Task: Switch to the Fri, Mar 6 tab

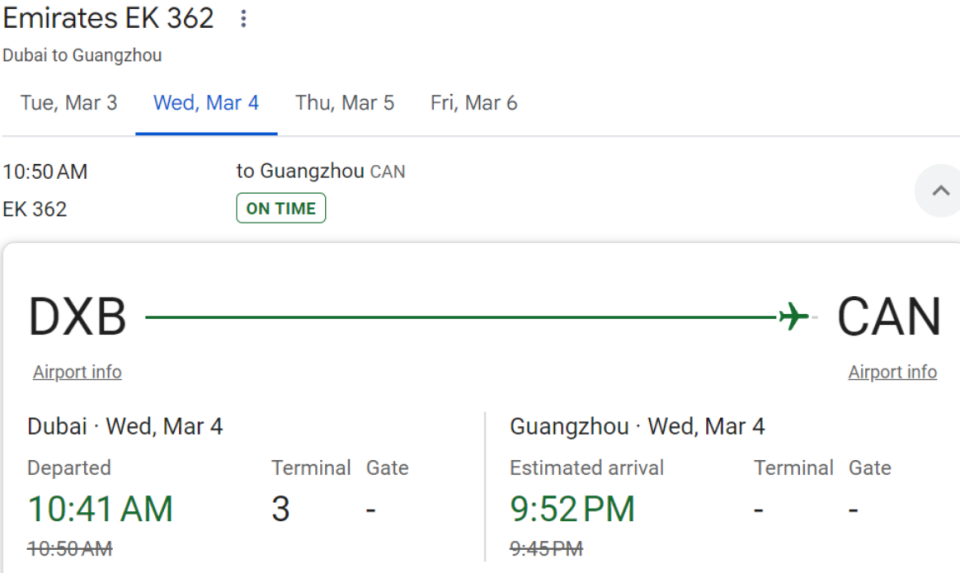Action: pyautogui.click(x=474, y=103)
